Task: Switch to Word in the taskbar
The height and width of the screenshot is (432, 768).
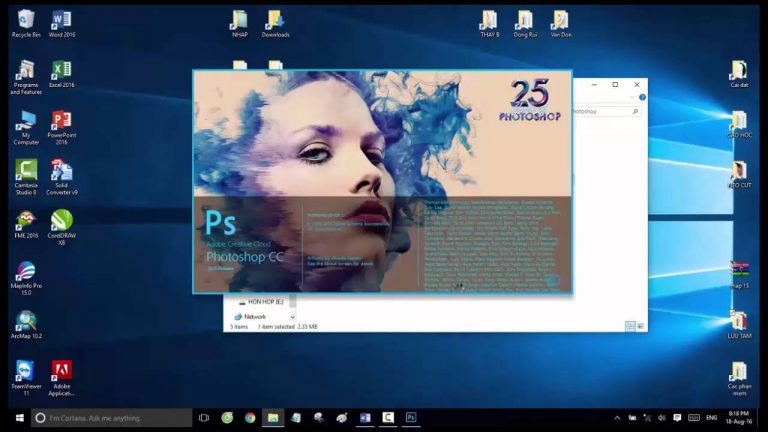Action: click(365, 418)
